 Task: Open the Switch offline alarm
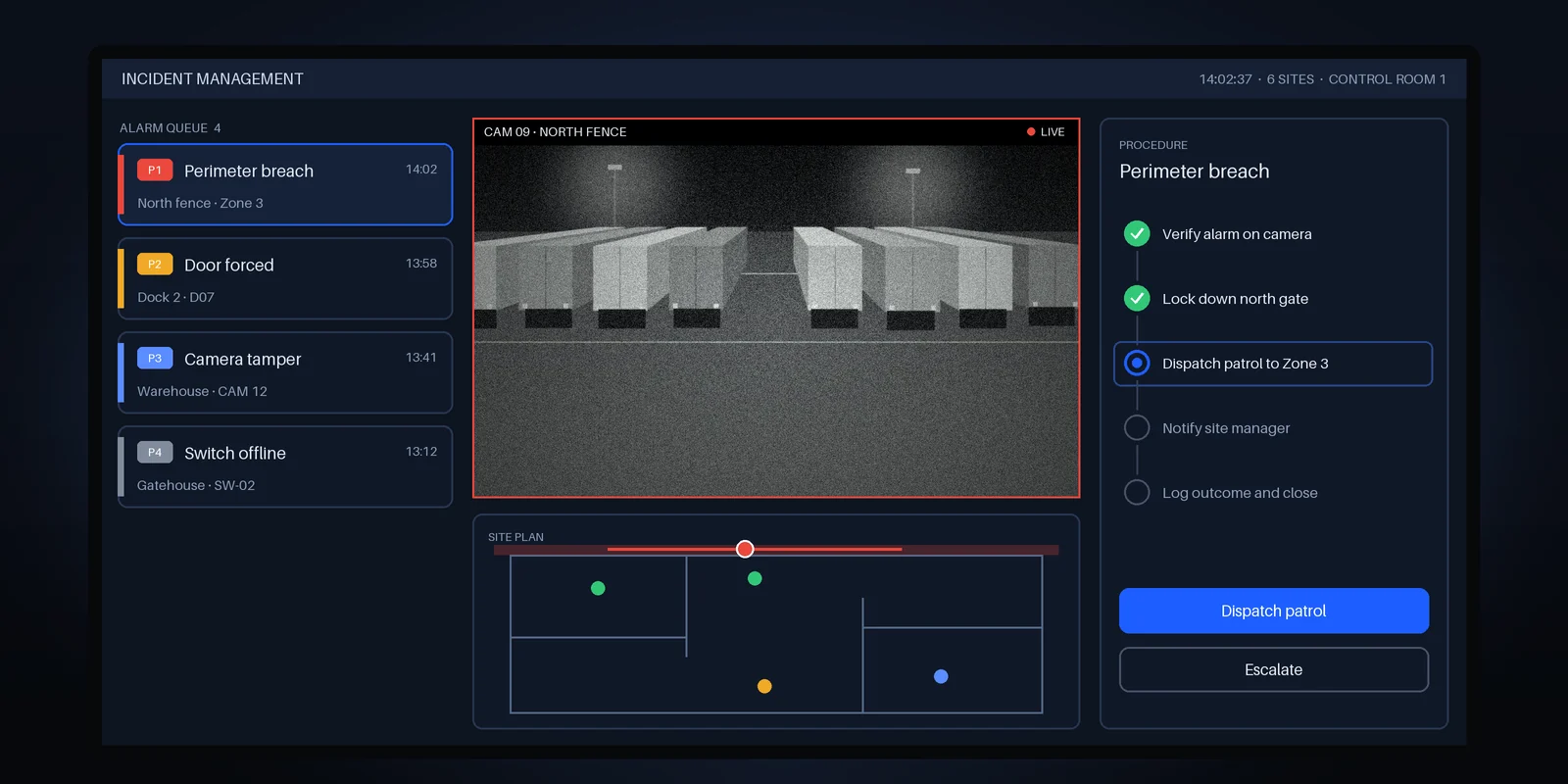click(285, 466)
